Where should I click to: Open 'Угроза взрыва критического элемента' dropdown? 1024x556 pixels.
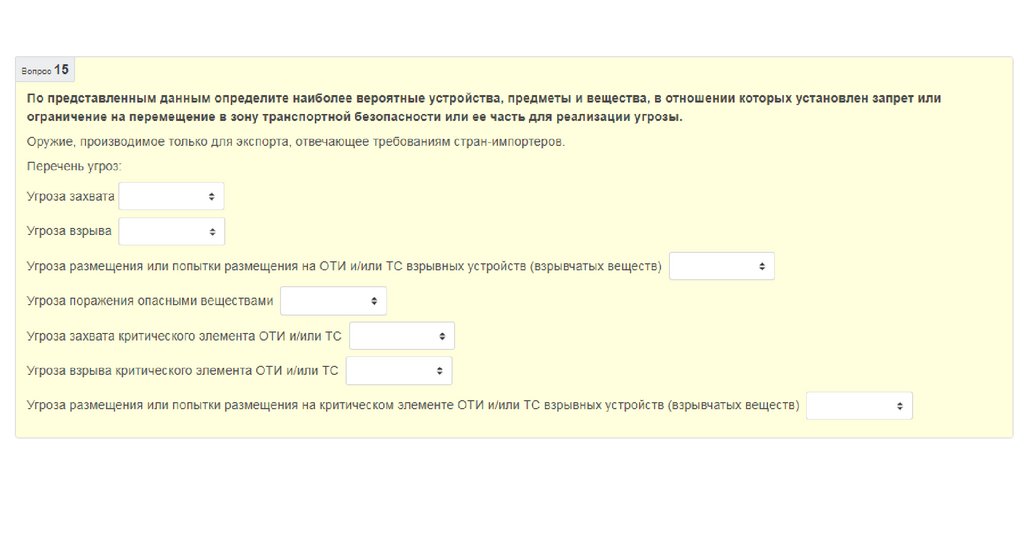coord(398,371)
